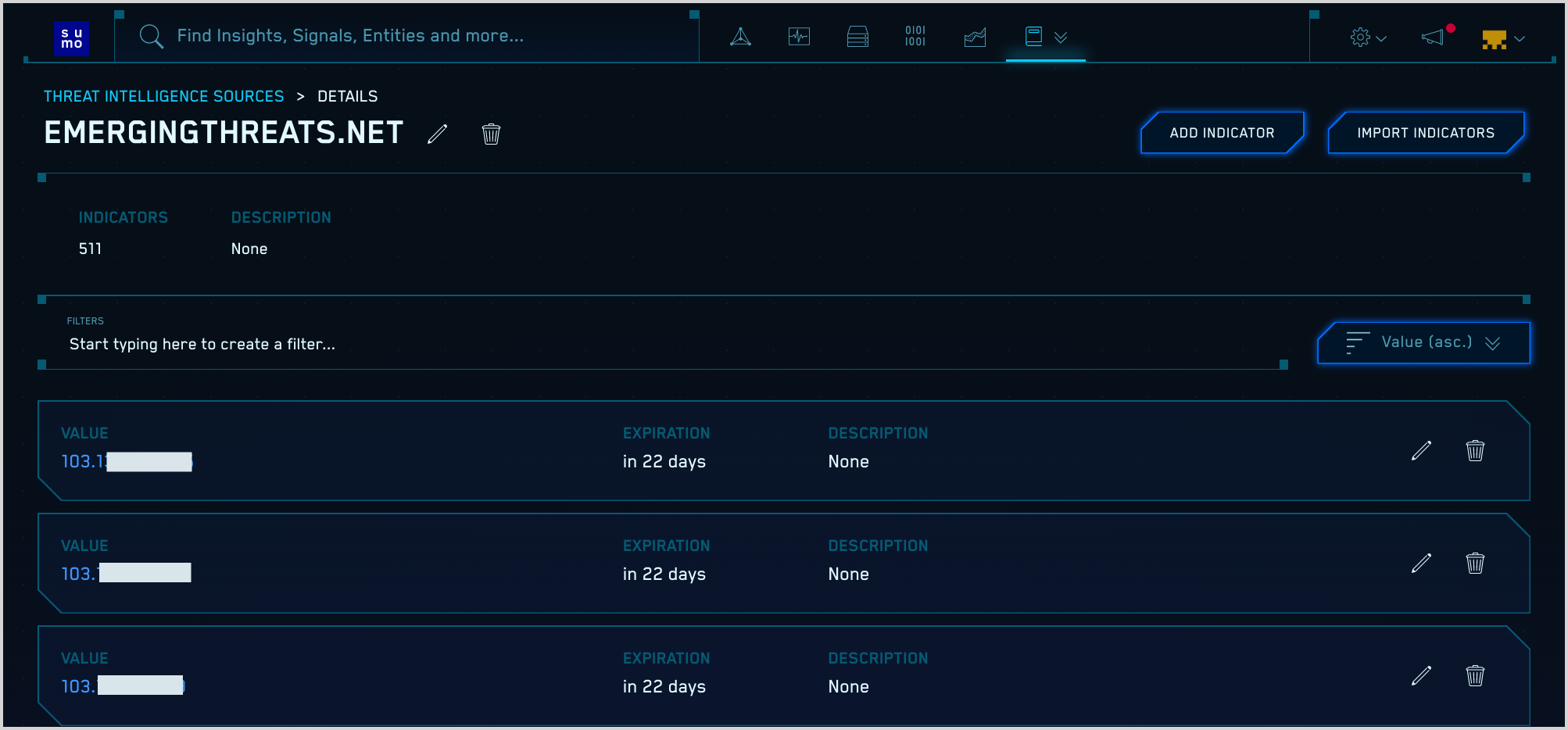This screenshot has height=730, width=1568.
Task: Go back to Threat Intelligence Sources breadcrumb
Action: (x=163, y=96)
